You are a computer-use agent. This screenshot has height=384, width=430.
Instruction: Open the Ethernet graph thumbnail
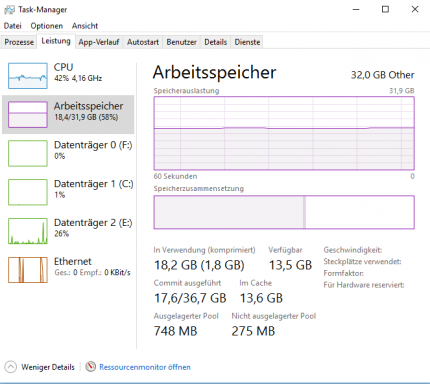pyautogui.click(x=28, y=270)
